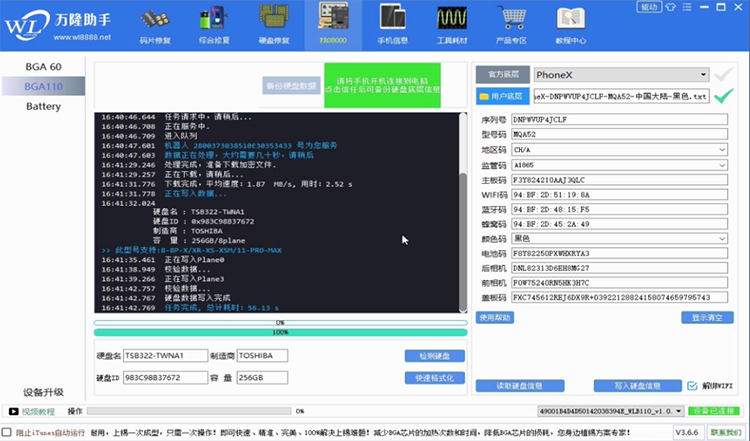750x441 pixels.
Task: Open 教程中心 tutorial center
Action: [571, 25]
